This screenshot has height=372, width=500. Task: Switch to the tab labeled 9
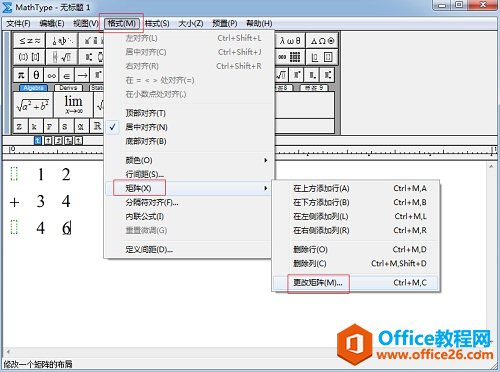pyautogui.click(x=314, y=88)
